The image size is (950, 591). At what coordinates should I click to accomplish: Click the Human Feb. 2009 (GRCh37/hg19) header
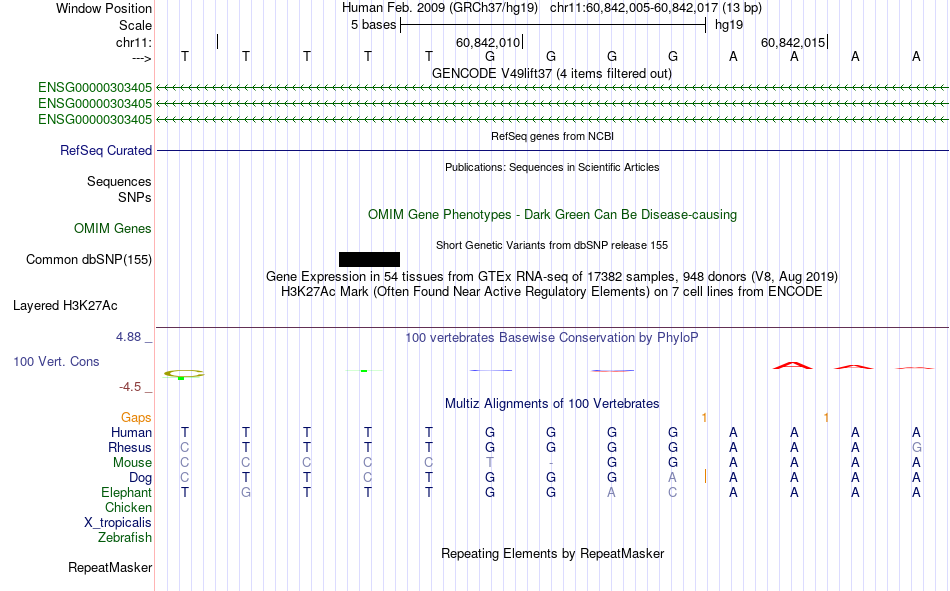coord(440,8)
